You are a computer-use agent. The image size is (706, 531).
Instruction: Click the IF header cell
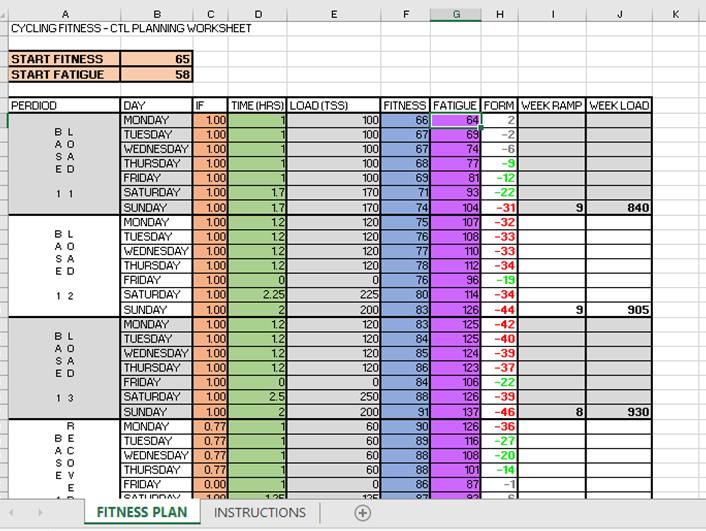(210, 105)
